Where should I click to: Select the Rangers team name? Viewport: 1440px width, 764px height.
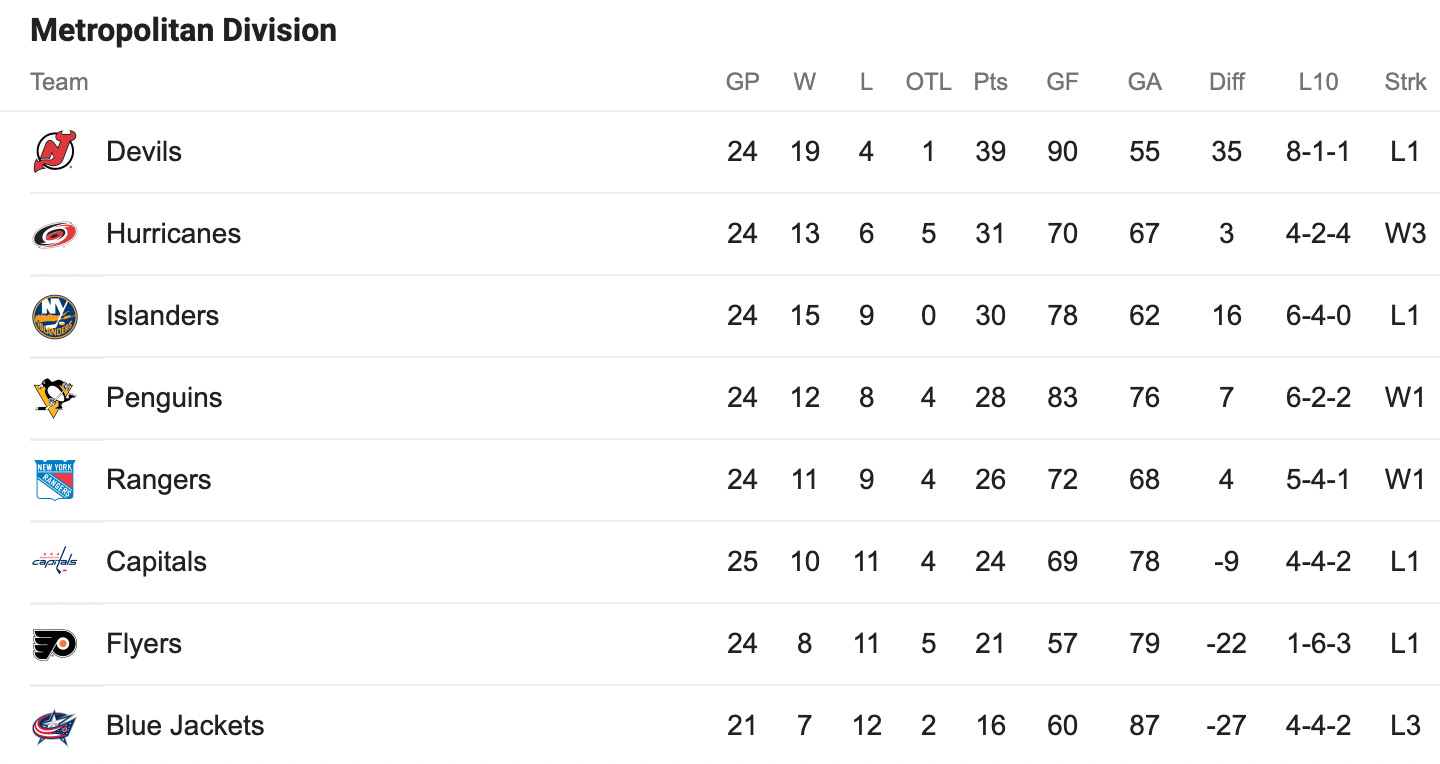tap(159, 480)
